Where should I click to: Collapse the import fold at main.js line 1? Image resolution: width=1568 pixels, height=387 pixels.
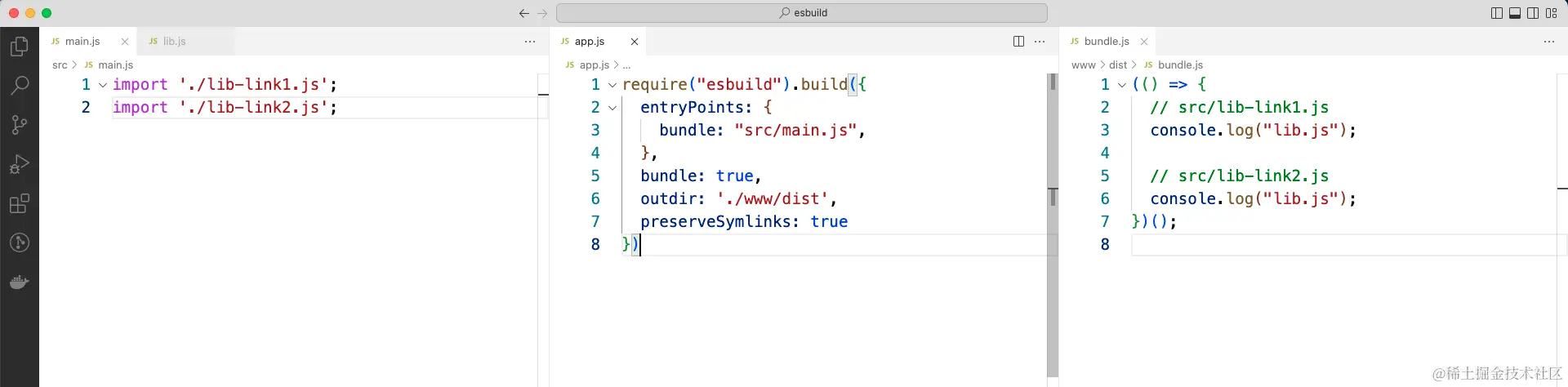tap(103, 85)
